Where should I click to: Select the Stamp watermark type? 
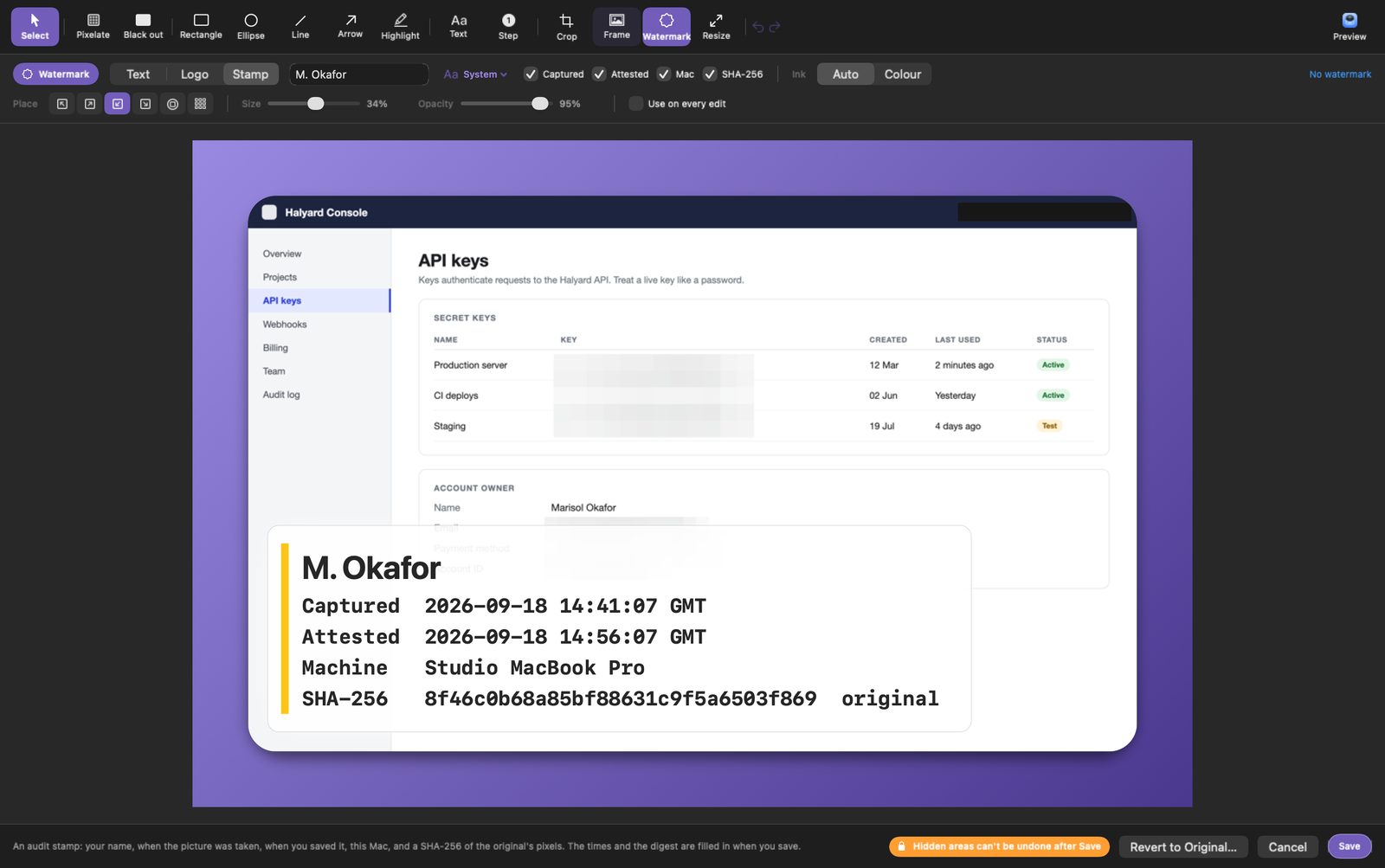tap(250, 74)
